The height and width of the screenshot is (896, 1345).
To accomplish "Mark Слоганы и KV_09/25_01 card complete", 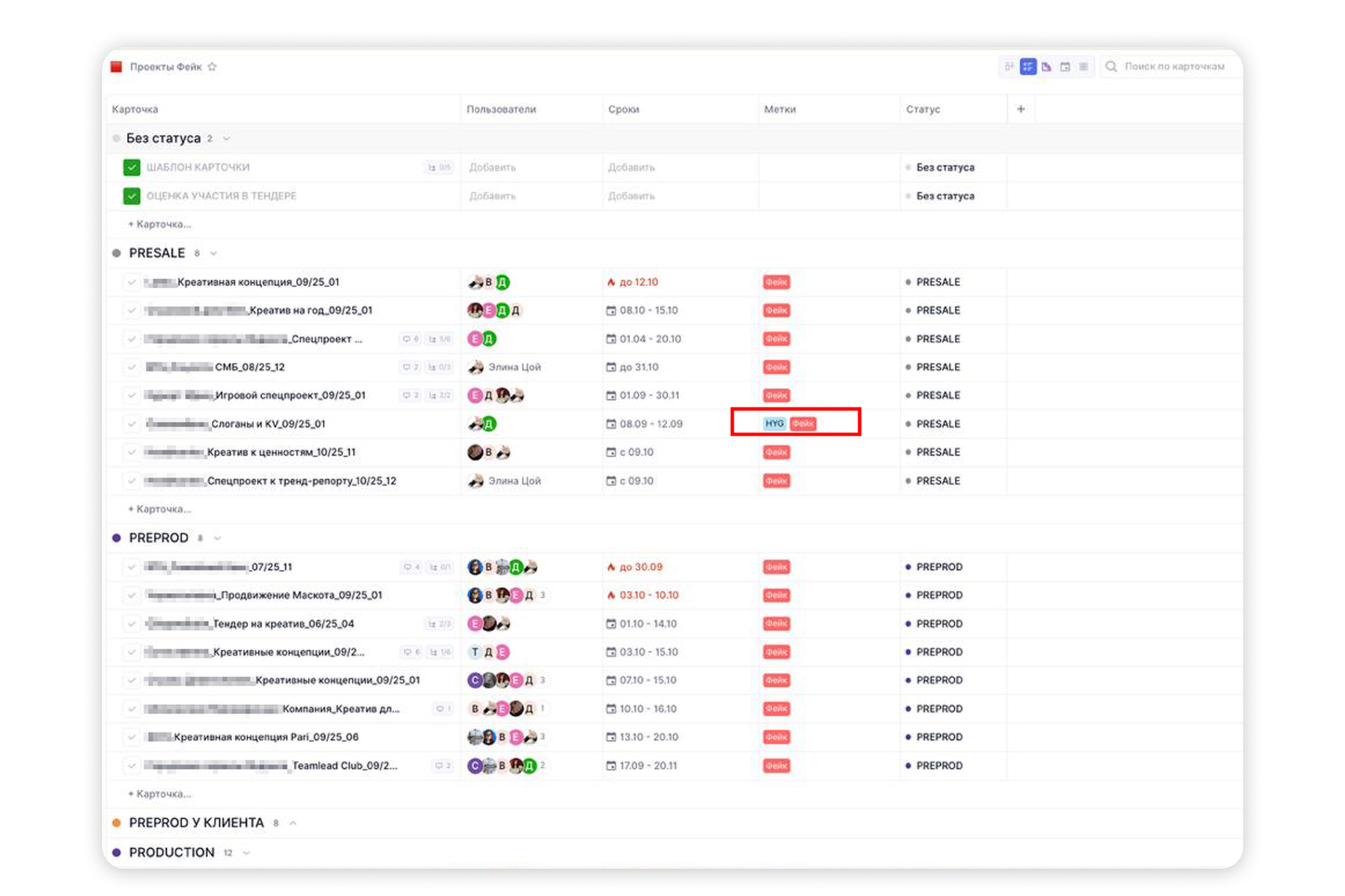I will tap(132, 424).
